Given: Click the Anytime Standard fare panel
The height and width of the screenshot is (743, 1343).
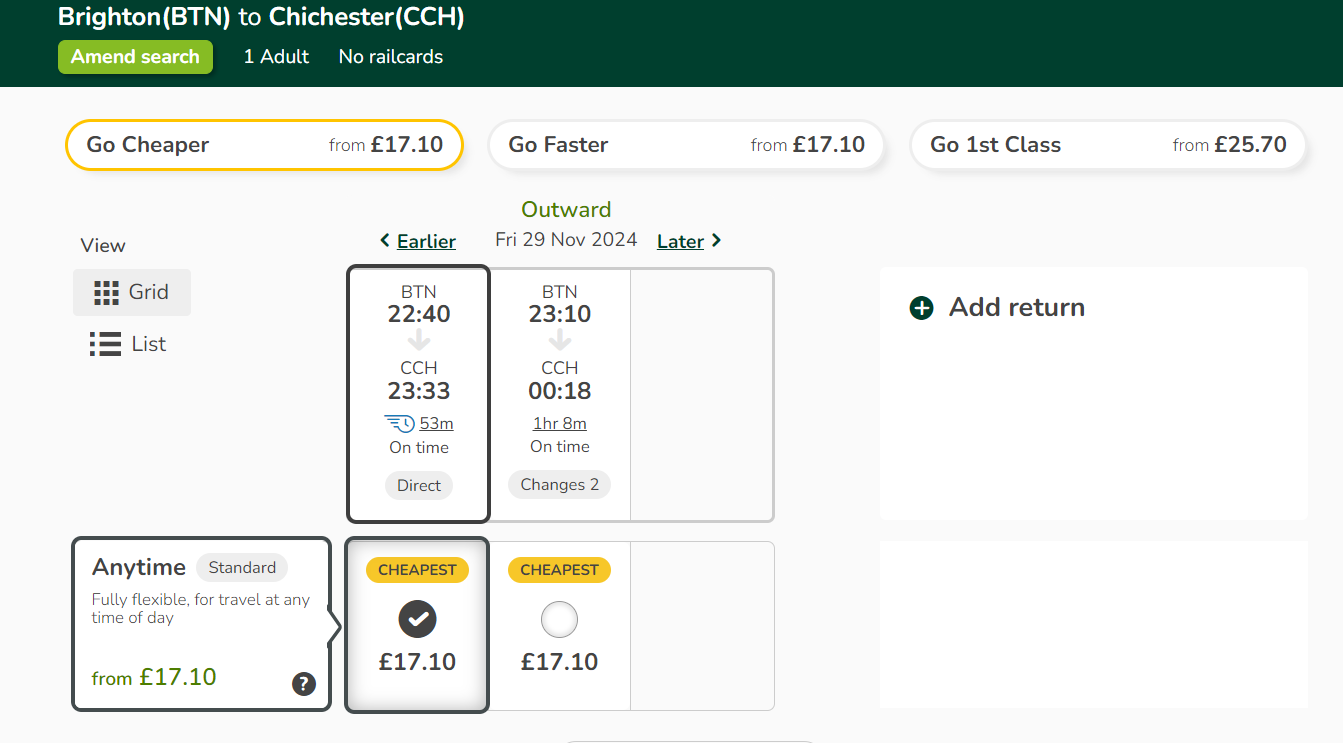Looking at the screenshot, I should (x=201, y=625).
